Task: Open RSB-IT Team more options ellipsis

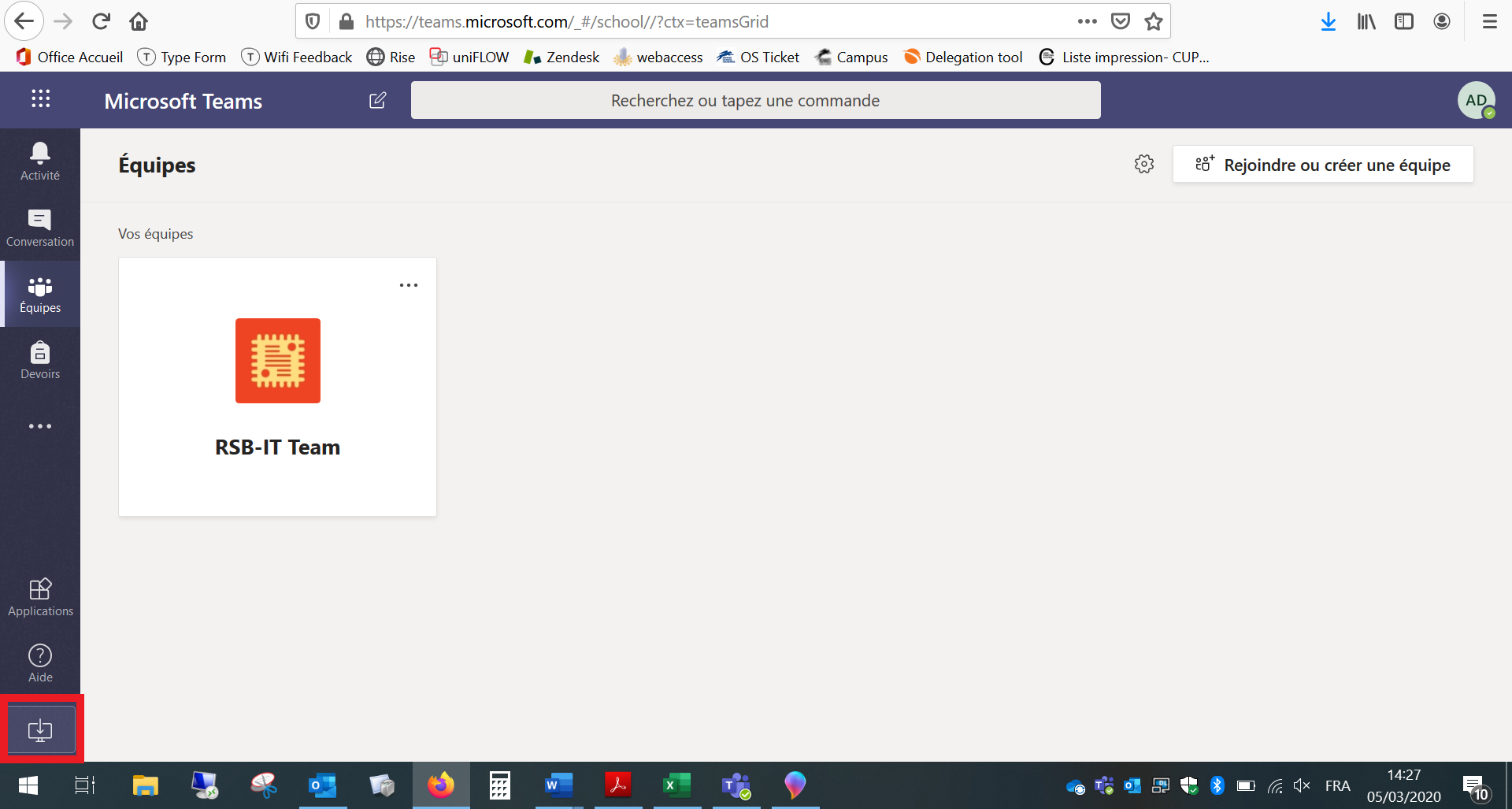Action: coord(409,285)
